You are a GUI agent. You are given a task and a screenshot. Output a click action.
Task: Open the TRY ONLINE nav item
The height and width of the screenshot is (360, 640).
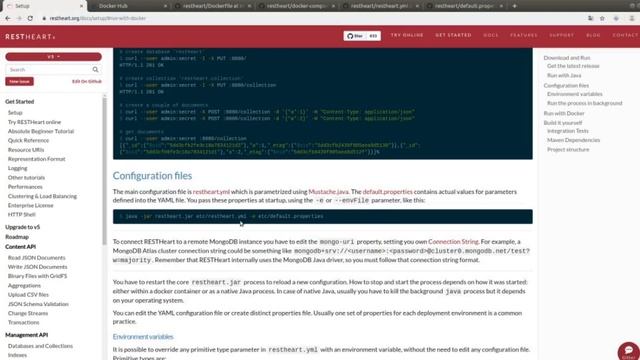click(x=407, y=36)
